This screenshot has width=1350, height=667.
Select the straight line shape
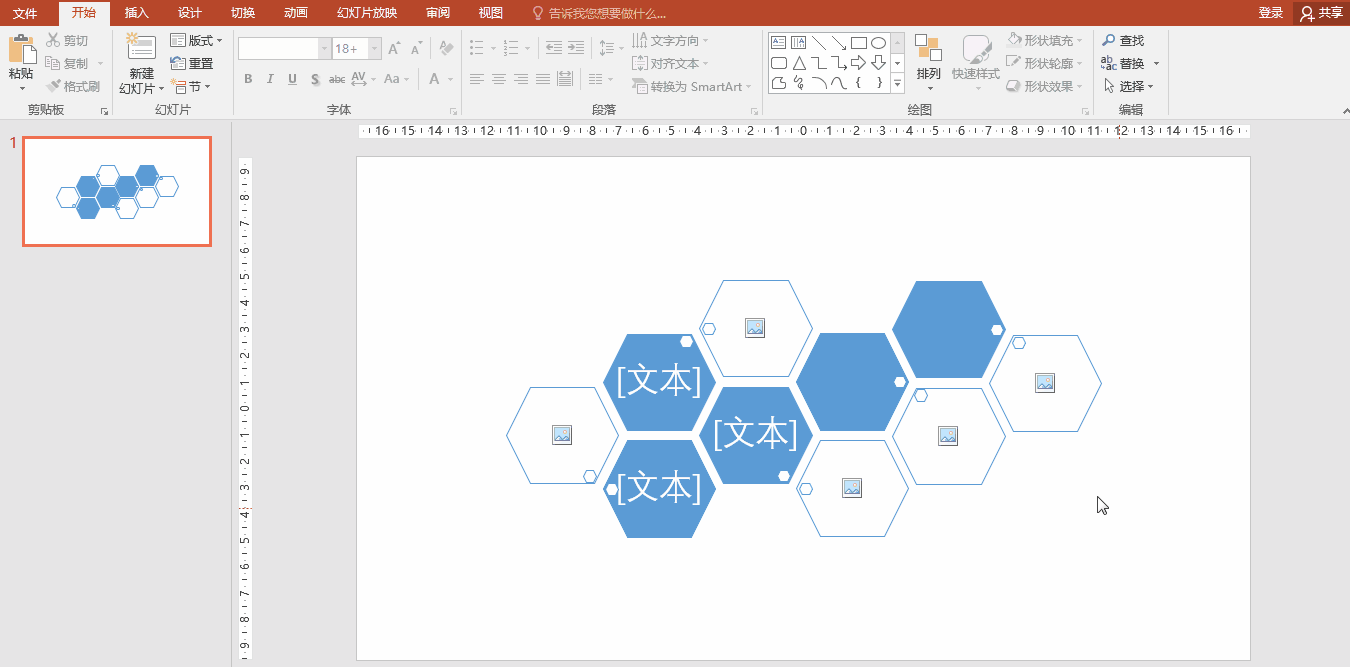point(818,42)
